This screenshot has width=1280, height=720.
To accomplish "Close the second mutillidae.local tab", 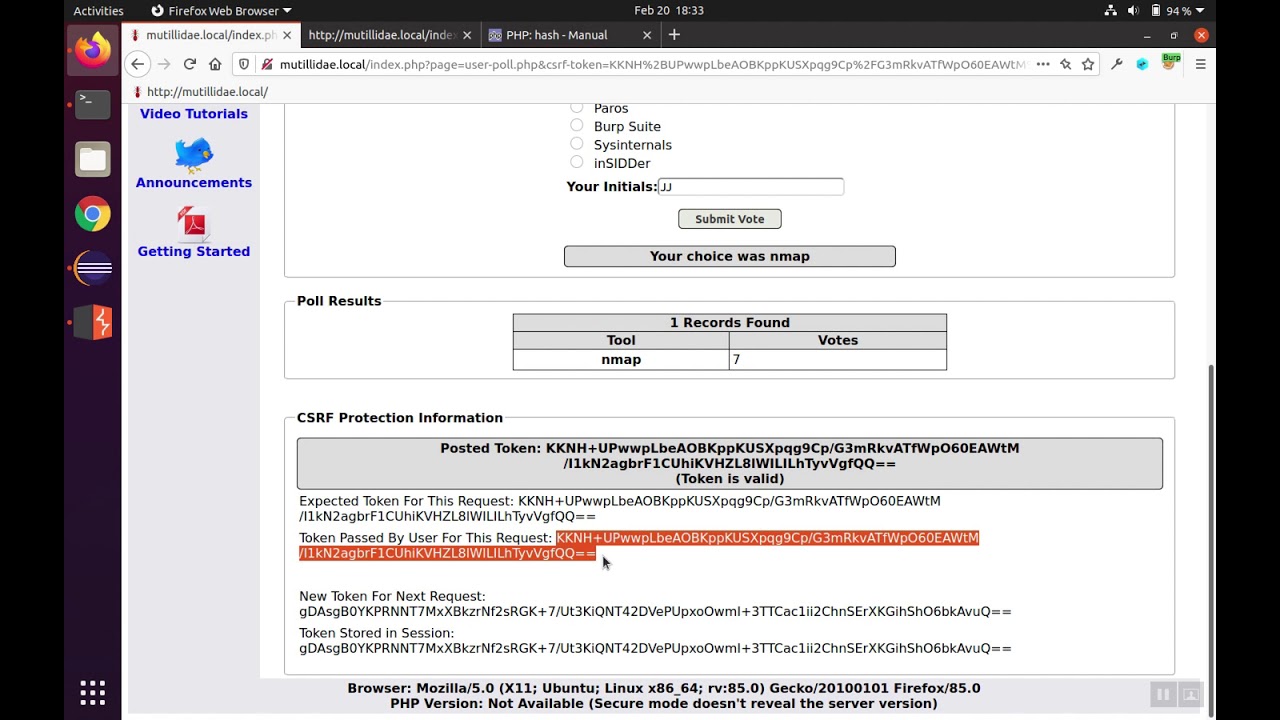I will point(466,35).
